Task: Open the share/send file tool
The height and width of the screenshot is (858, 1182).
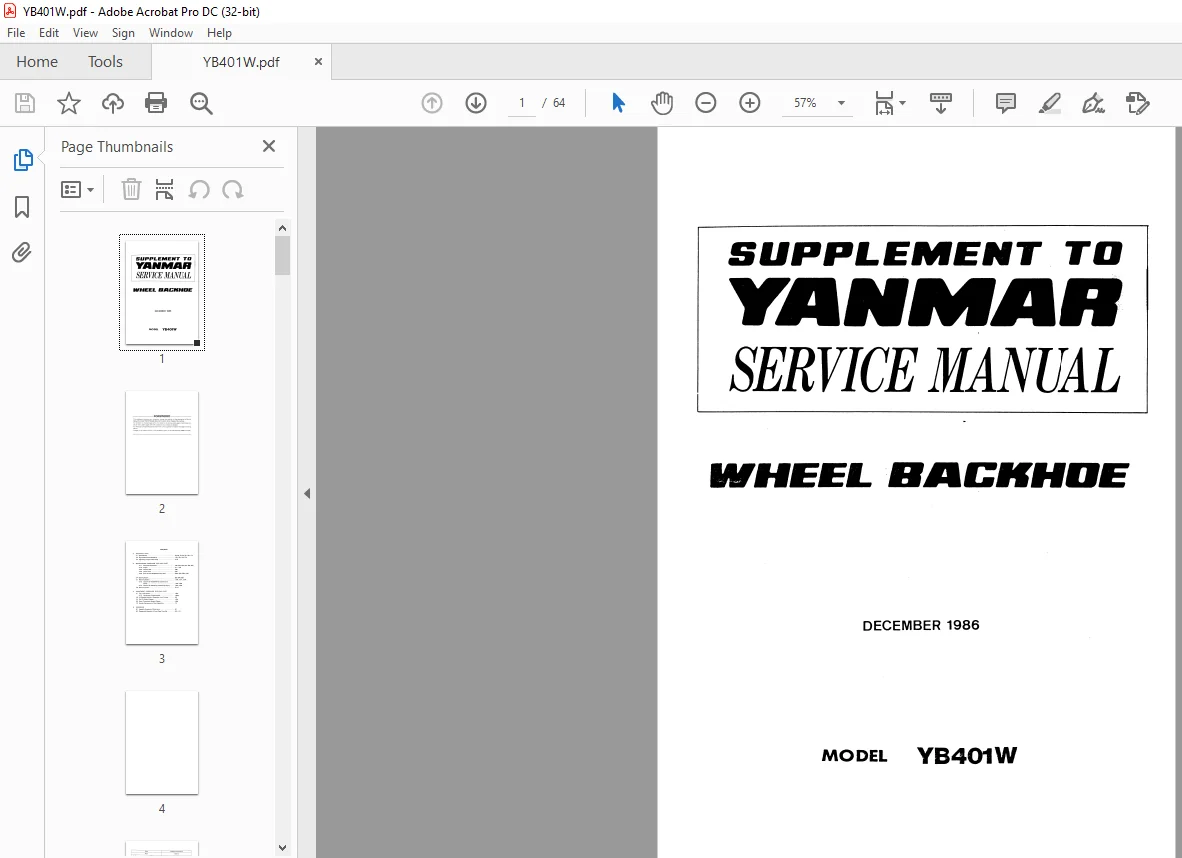Action: [x=1137, y=103]
